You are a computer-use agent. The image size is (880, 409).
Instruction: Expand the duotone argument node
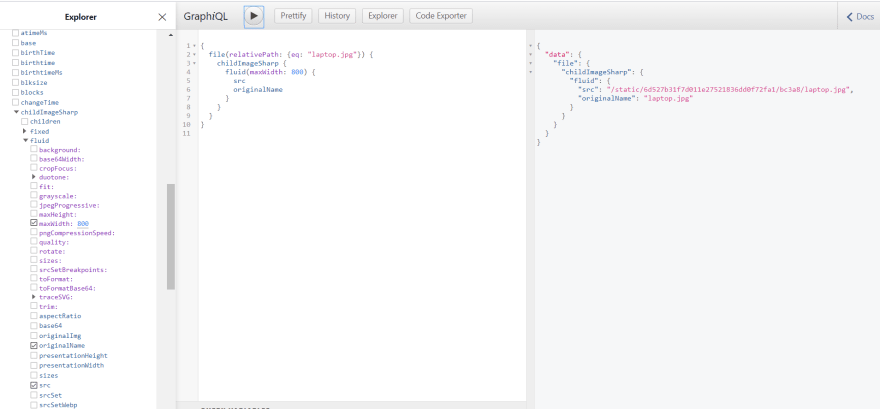pos(34,177)
